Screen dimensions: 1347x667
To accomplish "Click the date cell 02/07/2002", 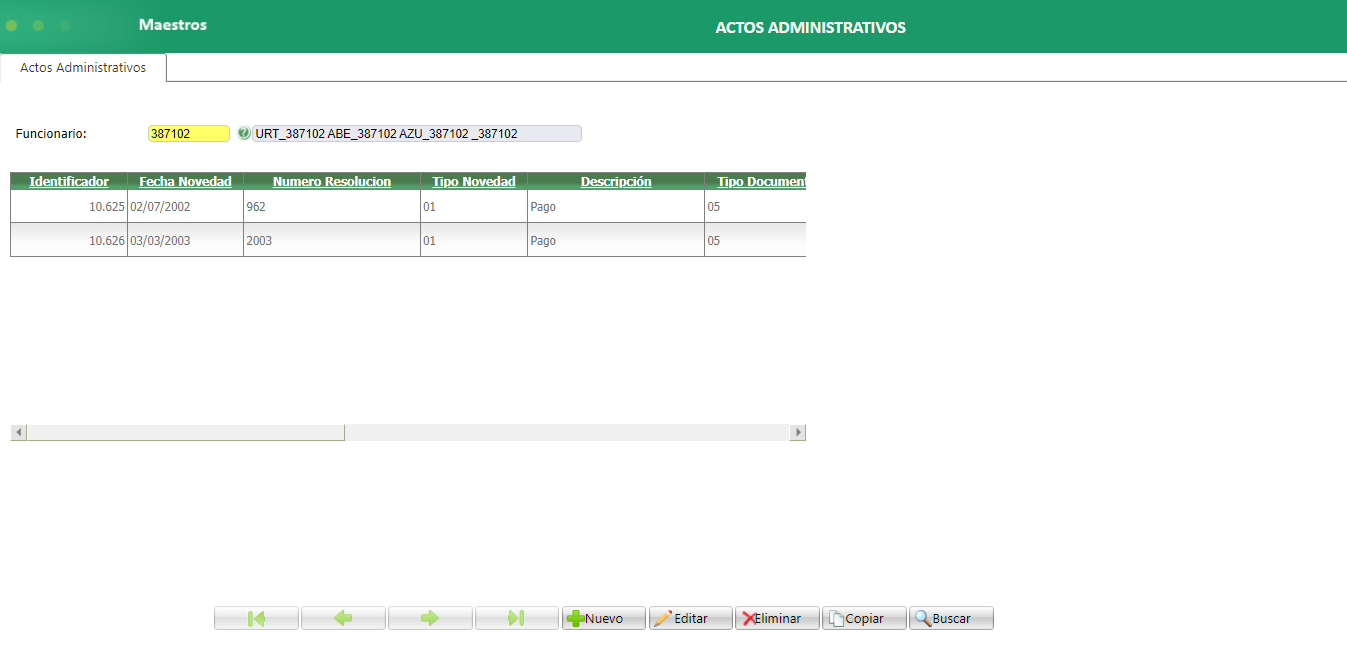I will coord(185,207).
